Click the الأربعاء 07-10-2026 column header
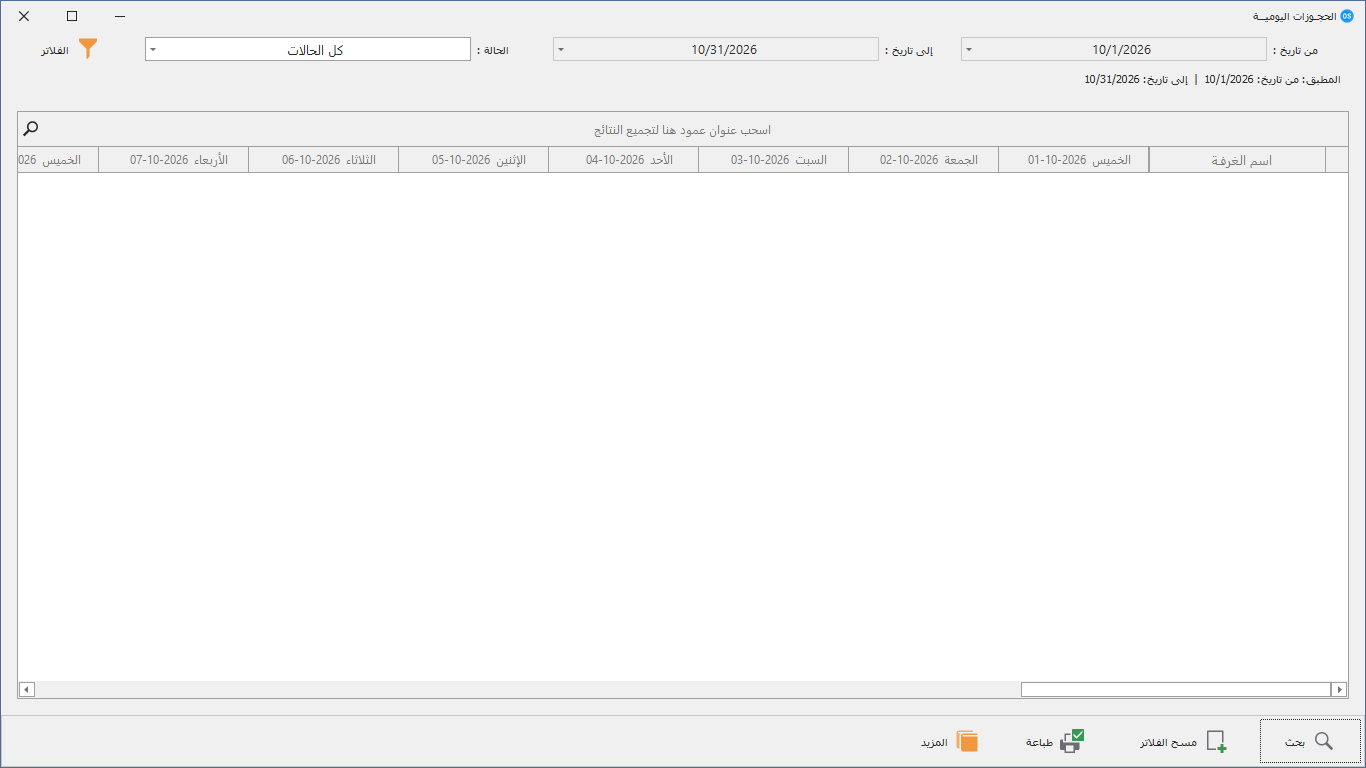This screenshot has width=1366, height=768. tap(174, 160)
